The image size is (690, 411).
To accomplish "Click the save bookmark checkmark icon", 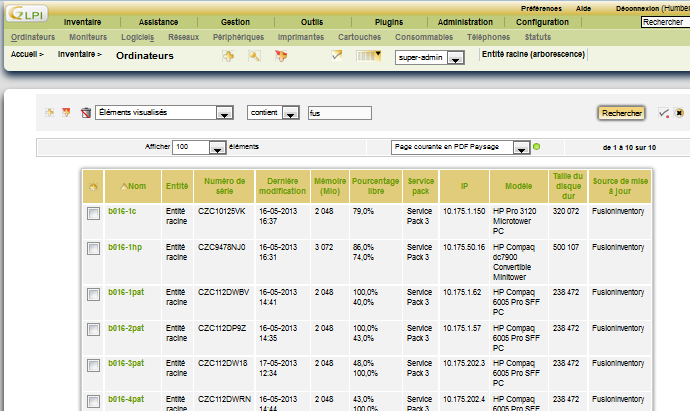I will [663, 113].
